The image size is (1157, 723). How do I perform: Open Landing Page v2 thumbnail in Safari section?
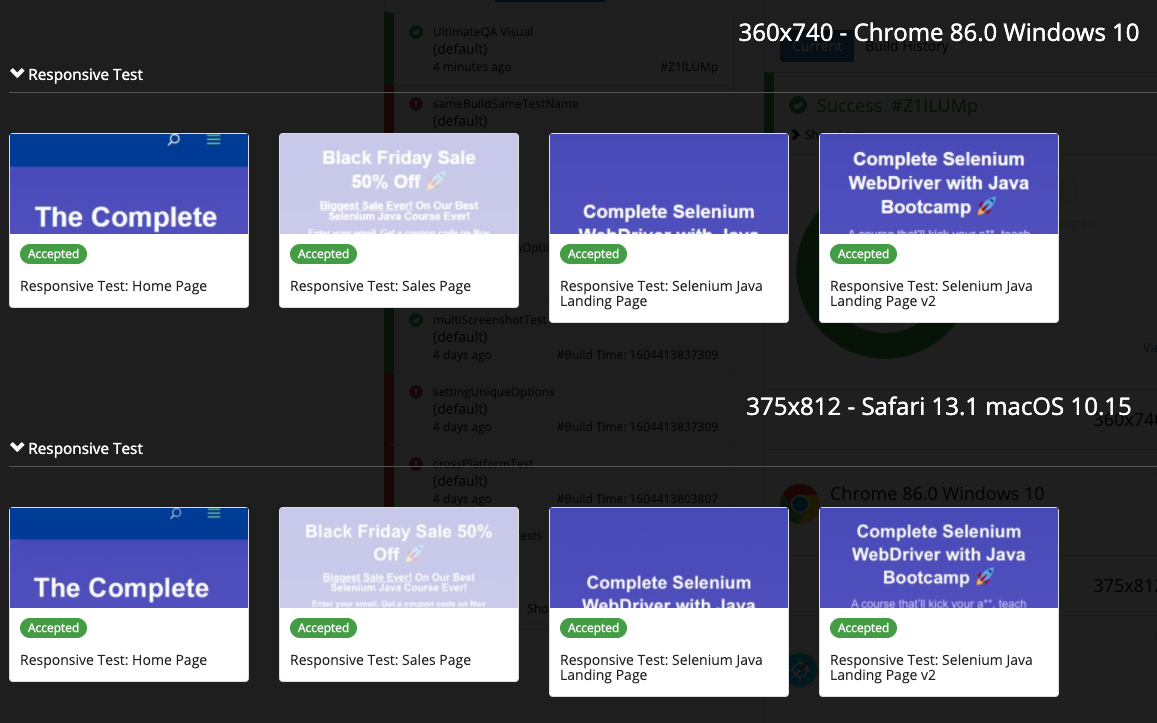click(x=939, y=558)
